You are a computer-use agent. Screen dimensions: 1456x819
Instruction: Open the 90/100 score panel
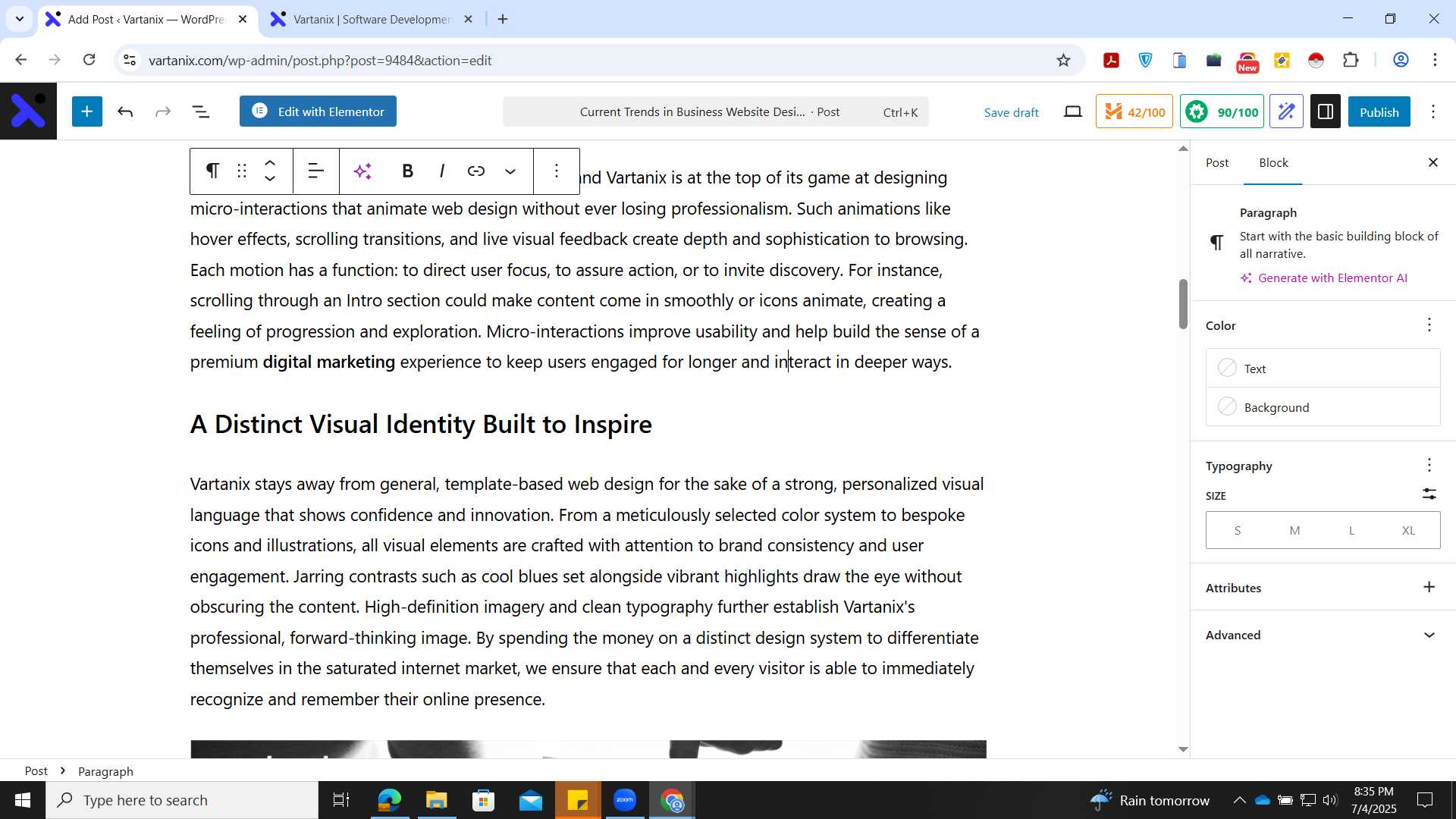tap(1222, 112)
